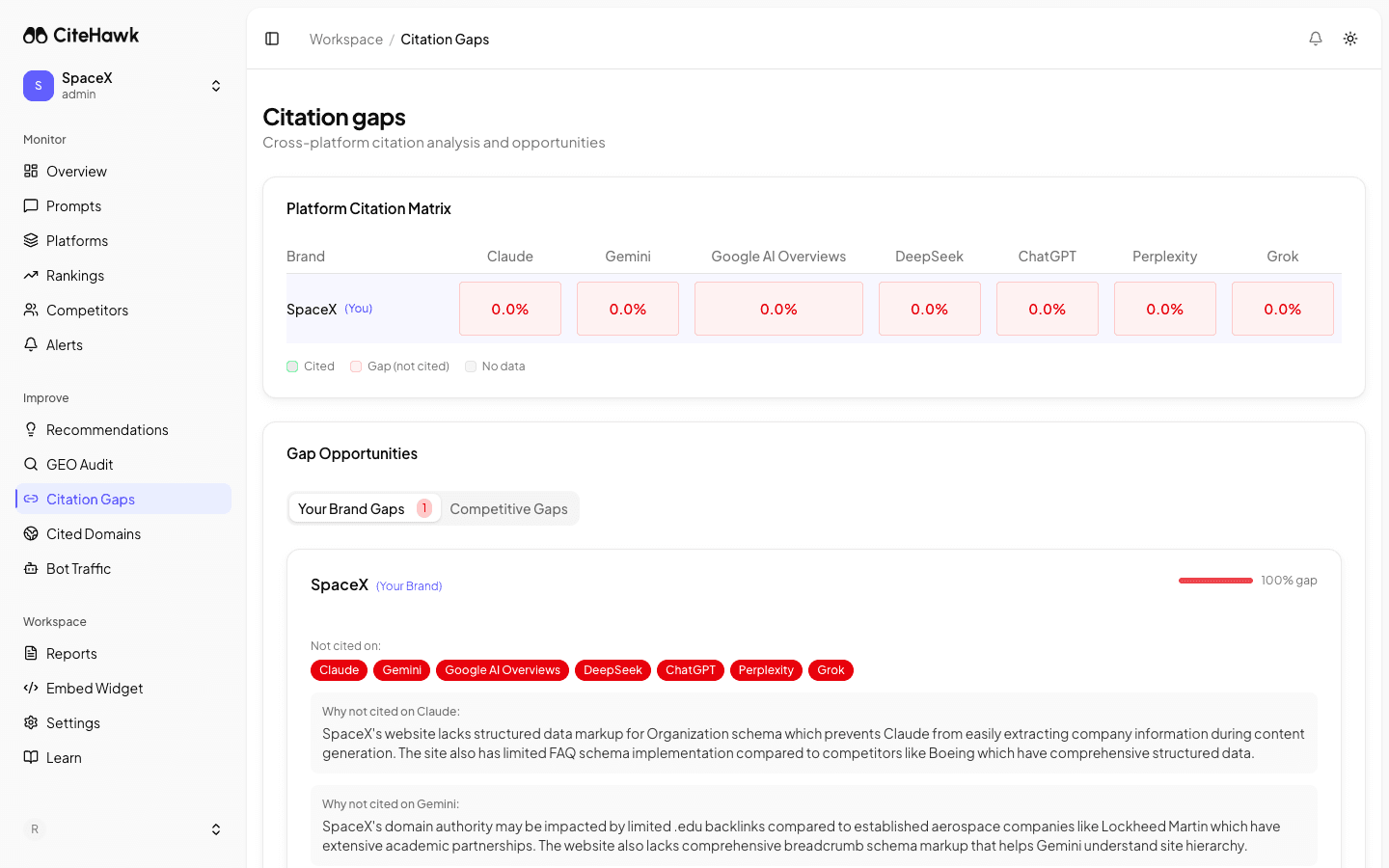This screenshot has width=1389, height=868.
Task: Click Citation Gaps breadcrumb text
Action: (445, 39)
